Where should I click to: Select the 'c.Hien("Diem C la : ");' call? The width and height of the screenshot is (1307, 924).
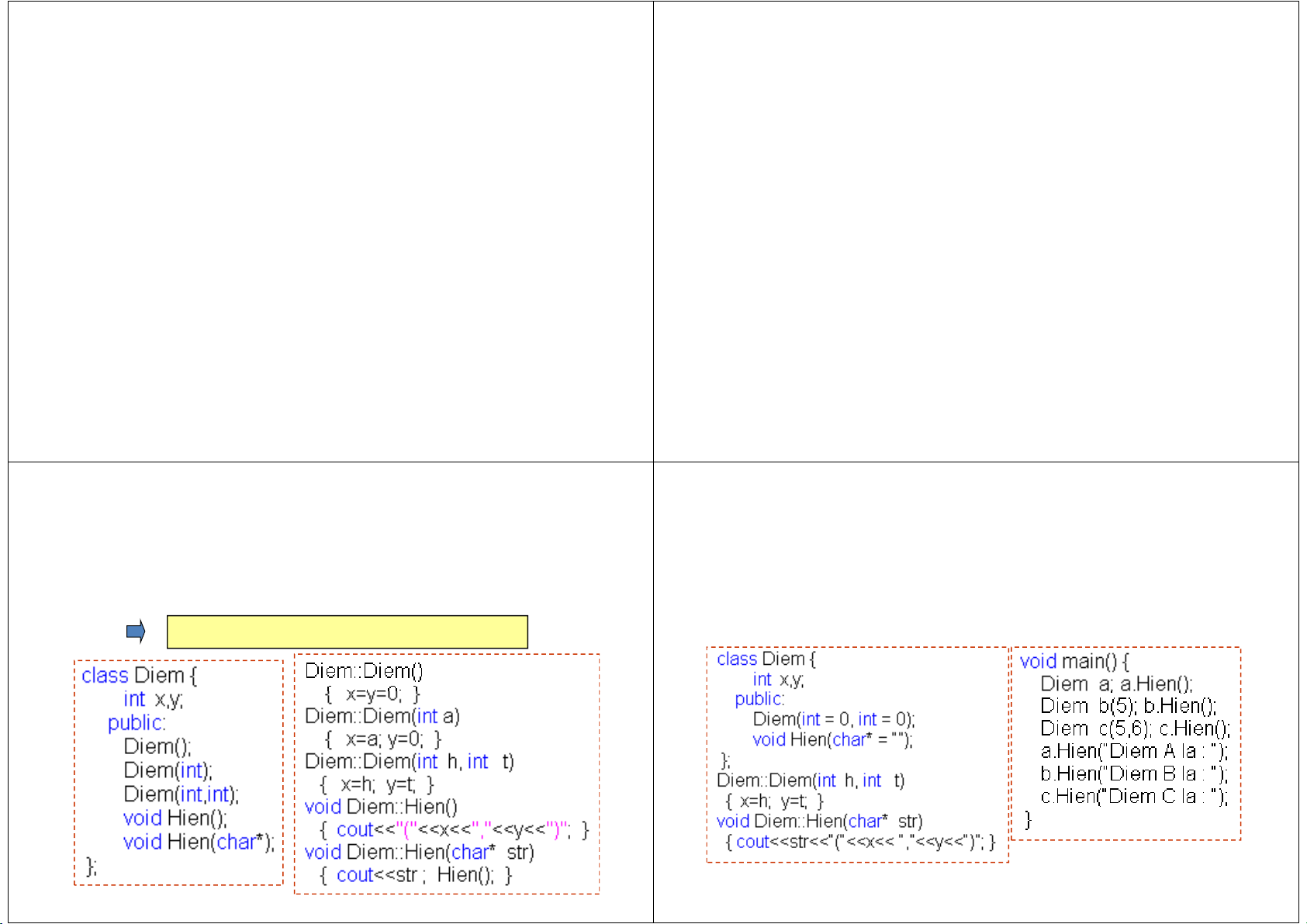tap(1134, 796)
